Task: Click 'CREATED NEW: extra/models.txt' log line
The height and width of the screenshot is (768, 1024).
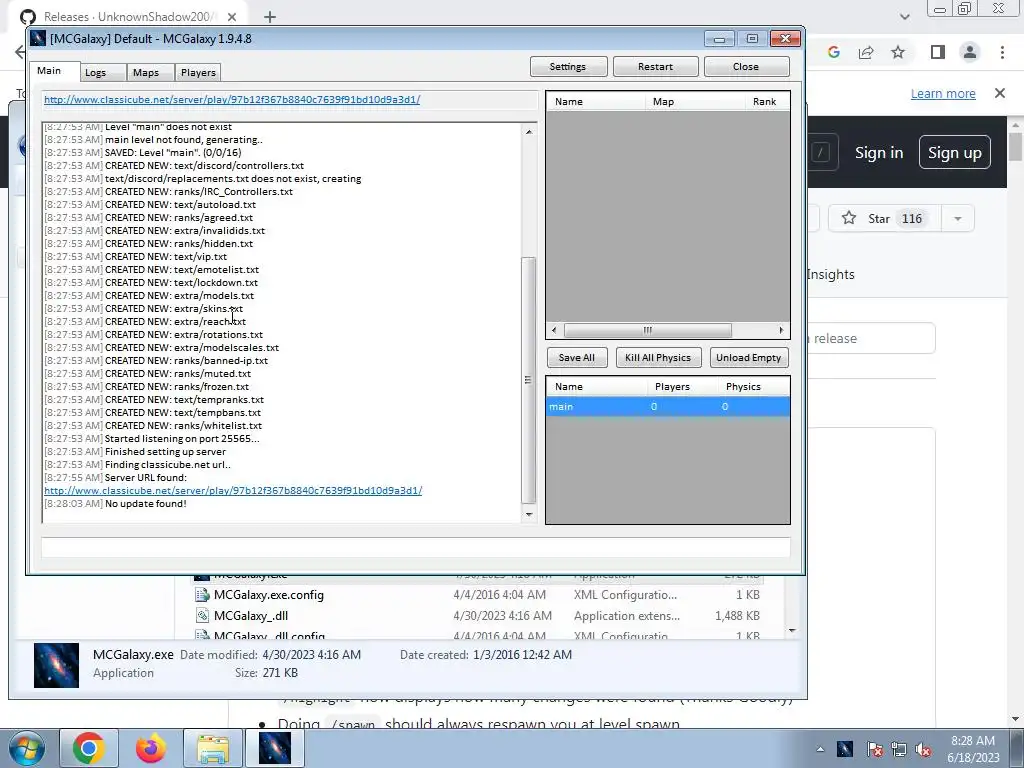Action: click(180, 296)
